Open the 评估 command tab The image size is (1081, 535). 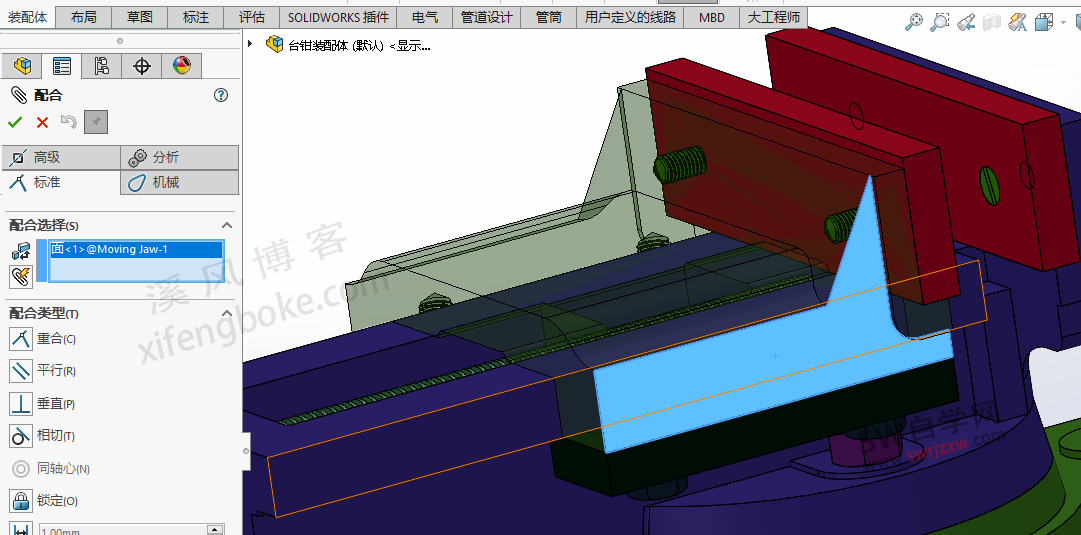pos(252,17)
